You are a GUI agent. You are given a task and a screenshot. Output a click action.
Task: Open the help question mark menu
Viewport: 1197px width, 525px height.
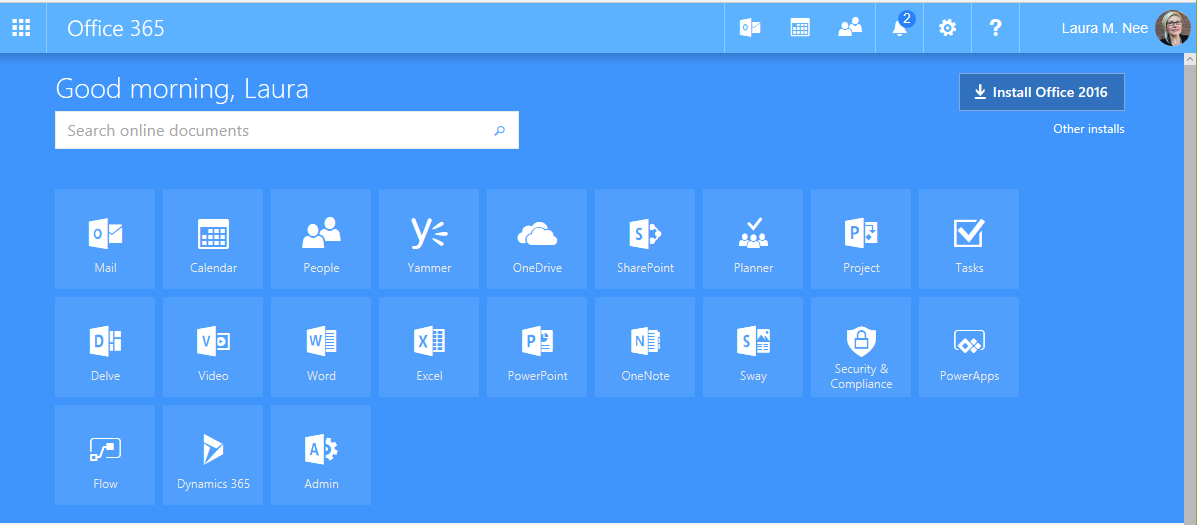(995, 28)
